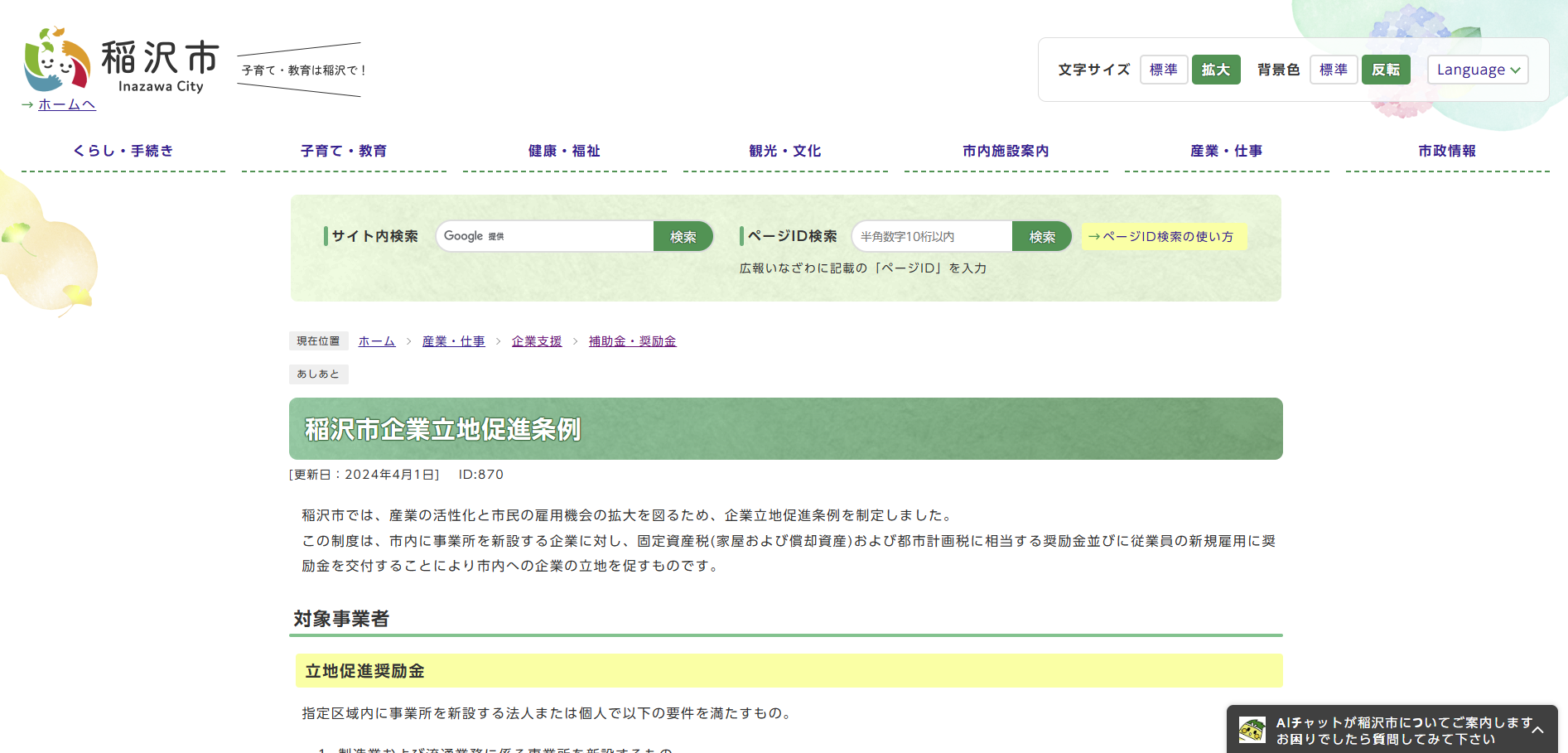Go to 産業・仕事 in the breadcrumb

[453, 341]
